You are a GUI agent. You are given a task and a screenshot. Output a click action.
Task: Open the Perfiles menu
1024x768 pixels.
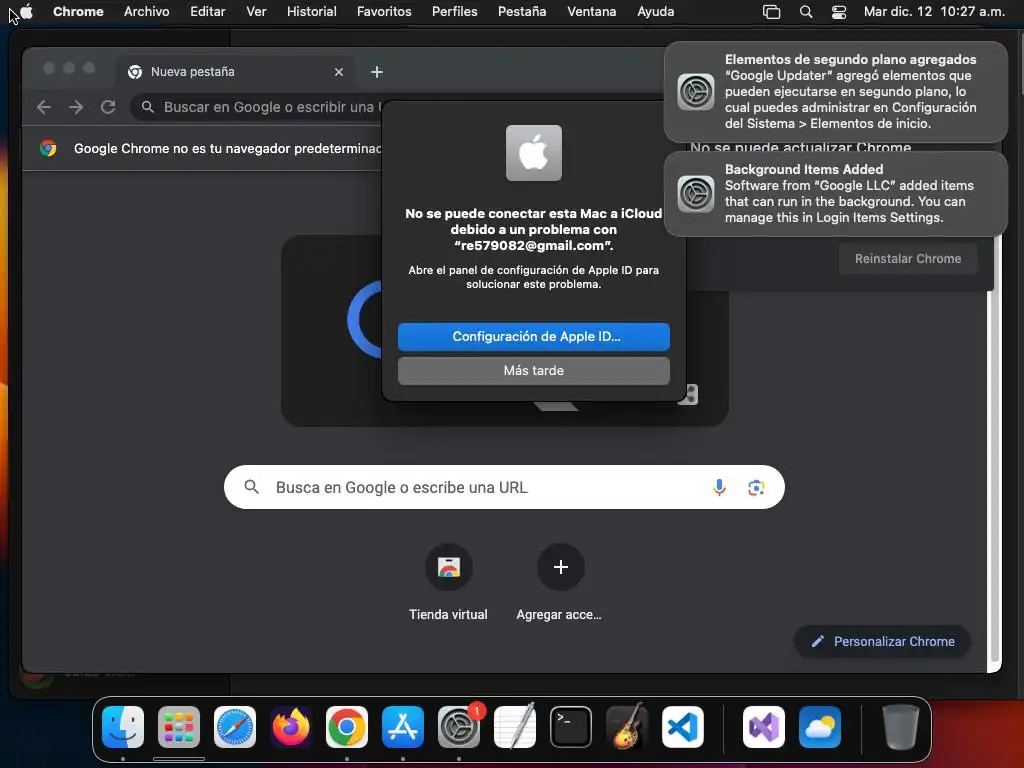tap(455, 11)
